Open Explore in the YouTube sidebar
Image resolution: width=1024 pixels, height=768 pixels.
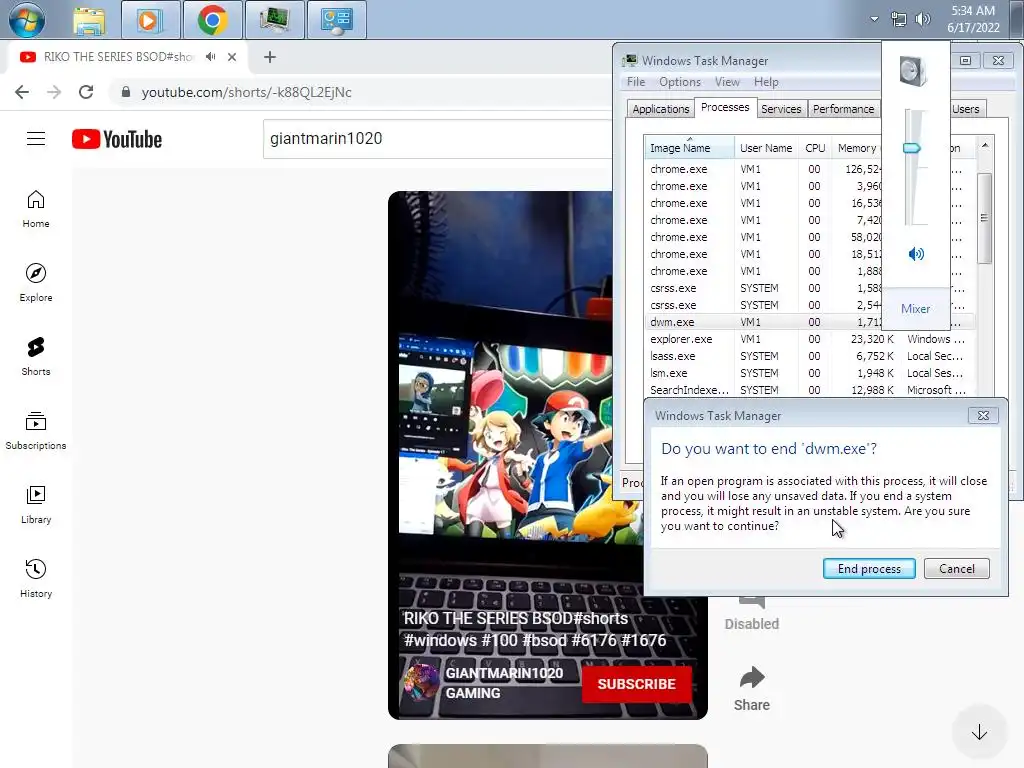tap(36, 283)
